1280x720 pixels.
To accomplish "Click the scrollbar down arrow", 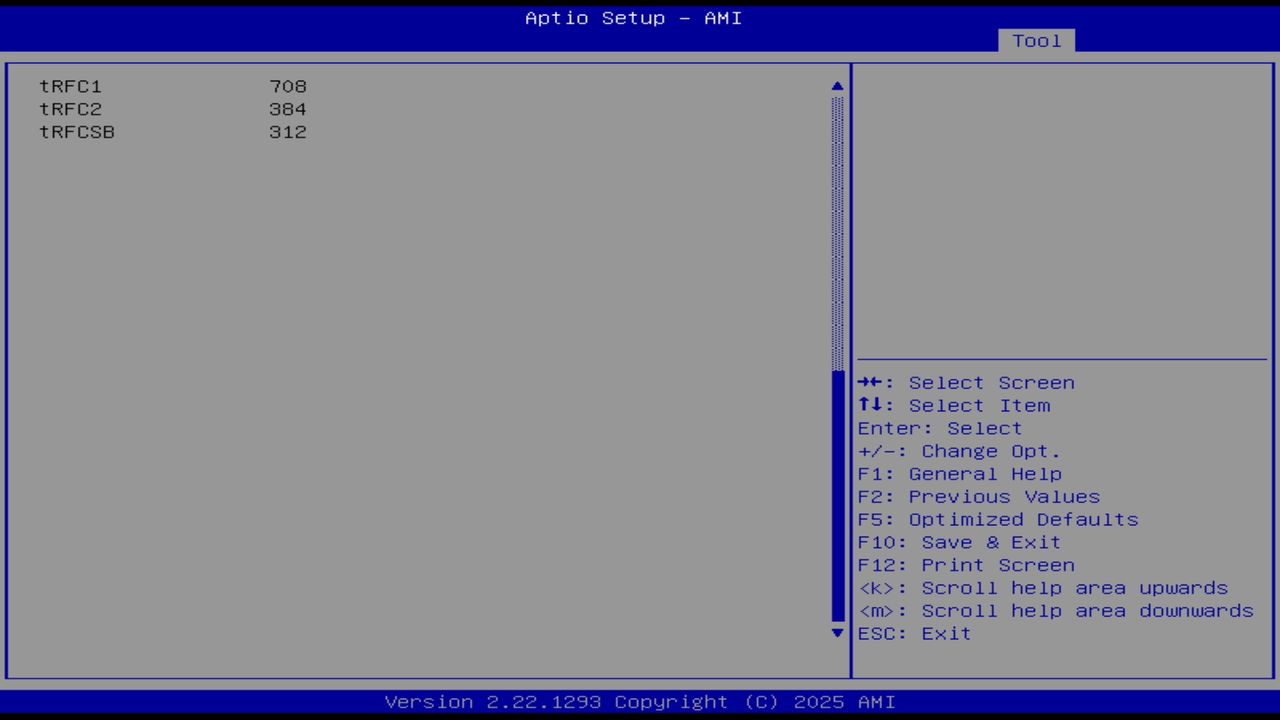I will [837, 633].
